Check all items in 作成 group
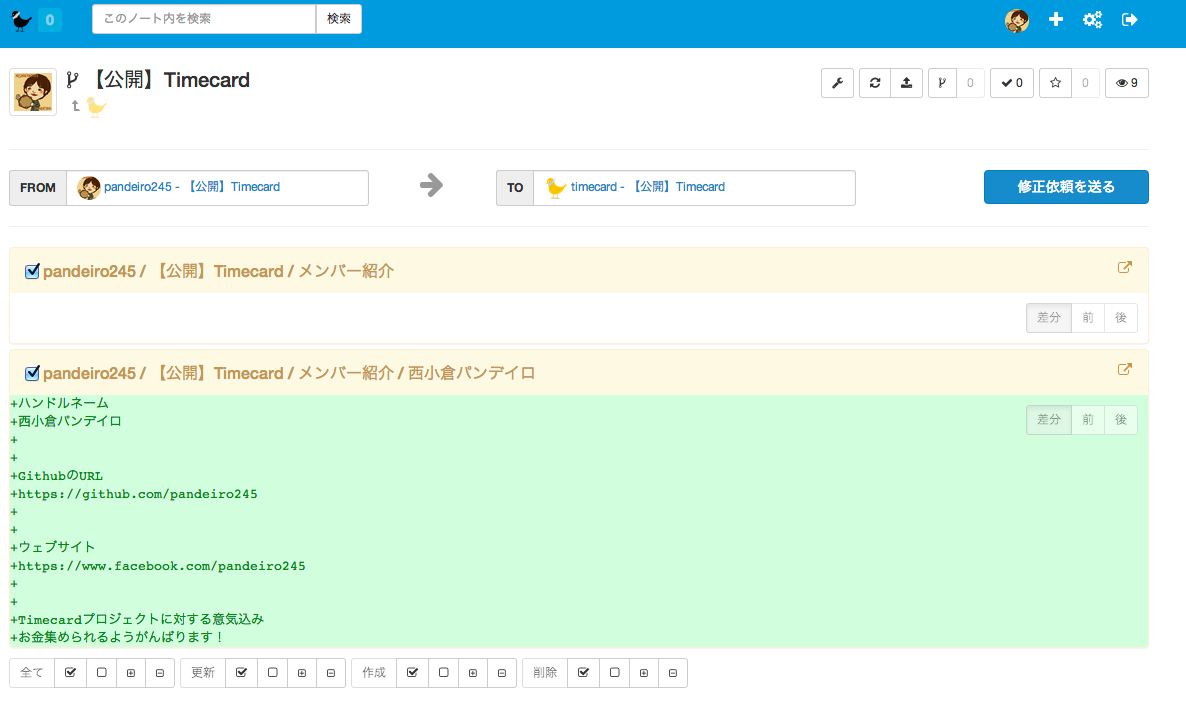 (412, 673)
